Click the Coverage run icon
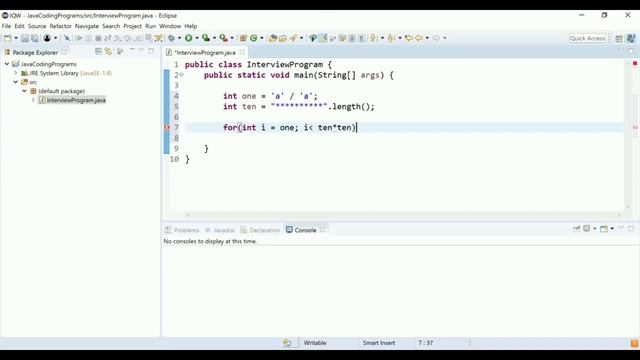This screenshot has height=360, width=640. point(206,38)
